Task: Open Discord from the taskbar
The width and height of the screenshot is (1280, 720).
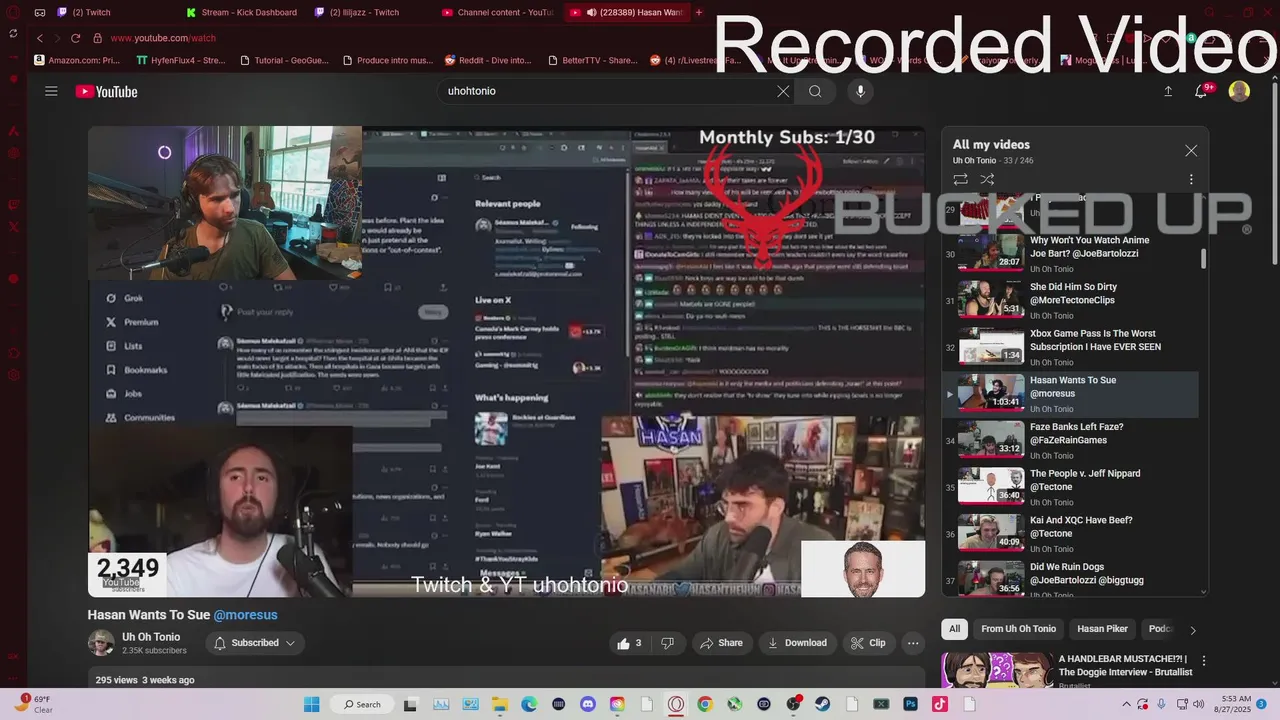Action: [587, 704]
